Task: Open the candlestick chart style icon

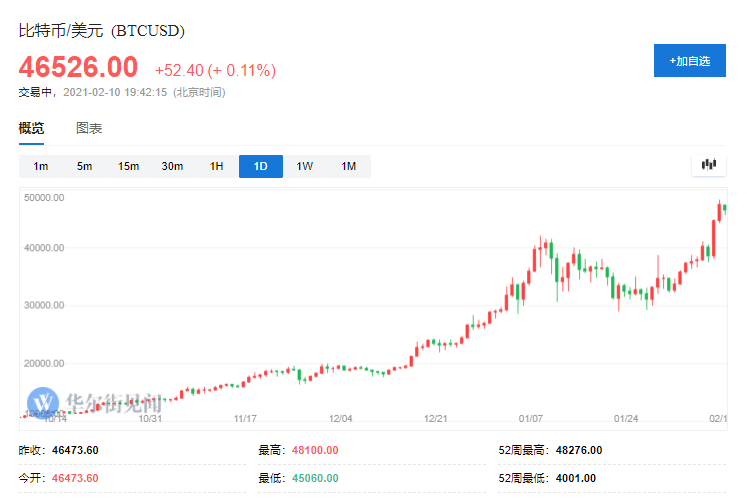Action: [x=709, y=166]
